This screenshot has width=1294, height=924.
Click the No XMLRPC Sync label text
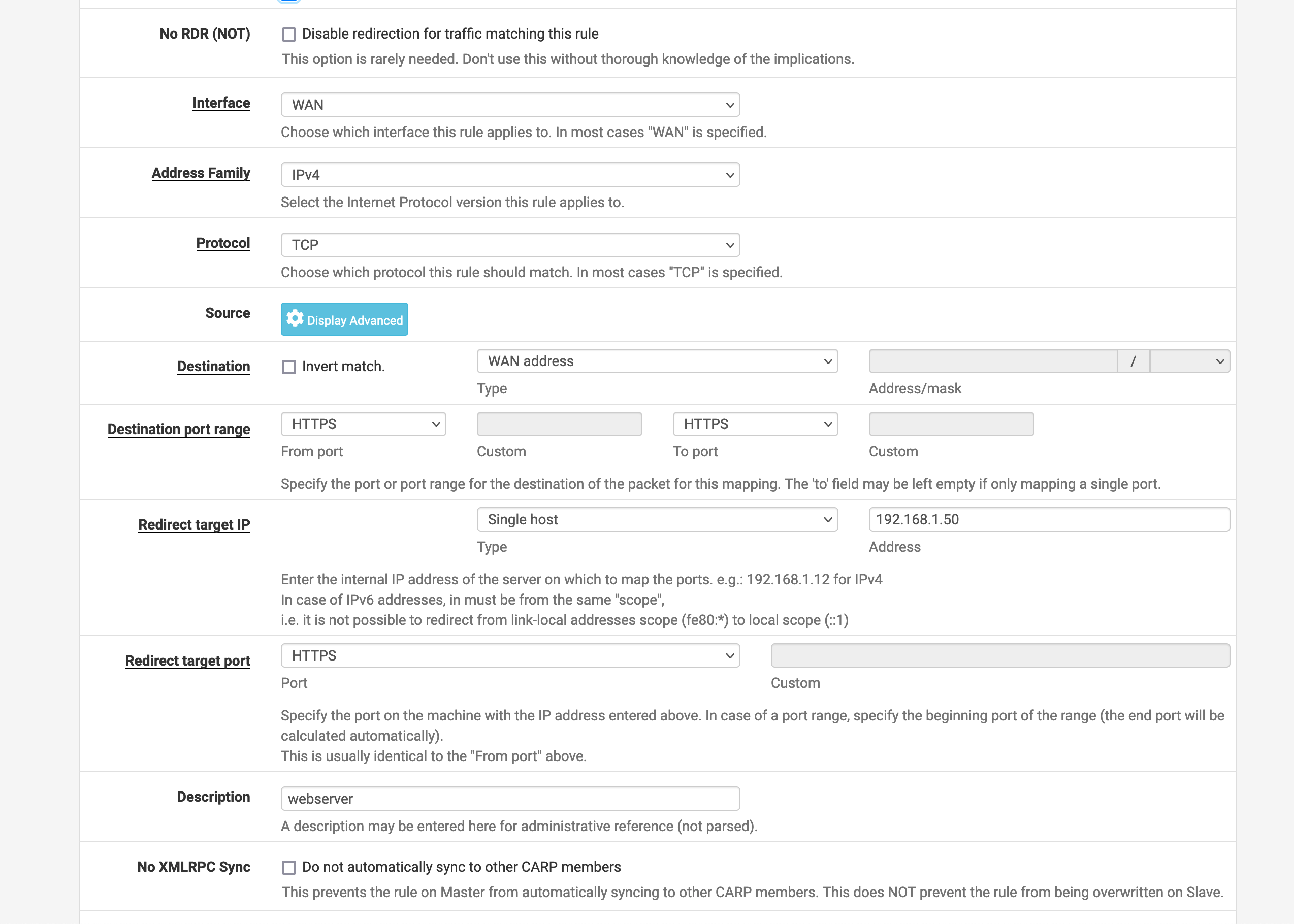[193, 867]
